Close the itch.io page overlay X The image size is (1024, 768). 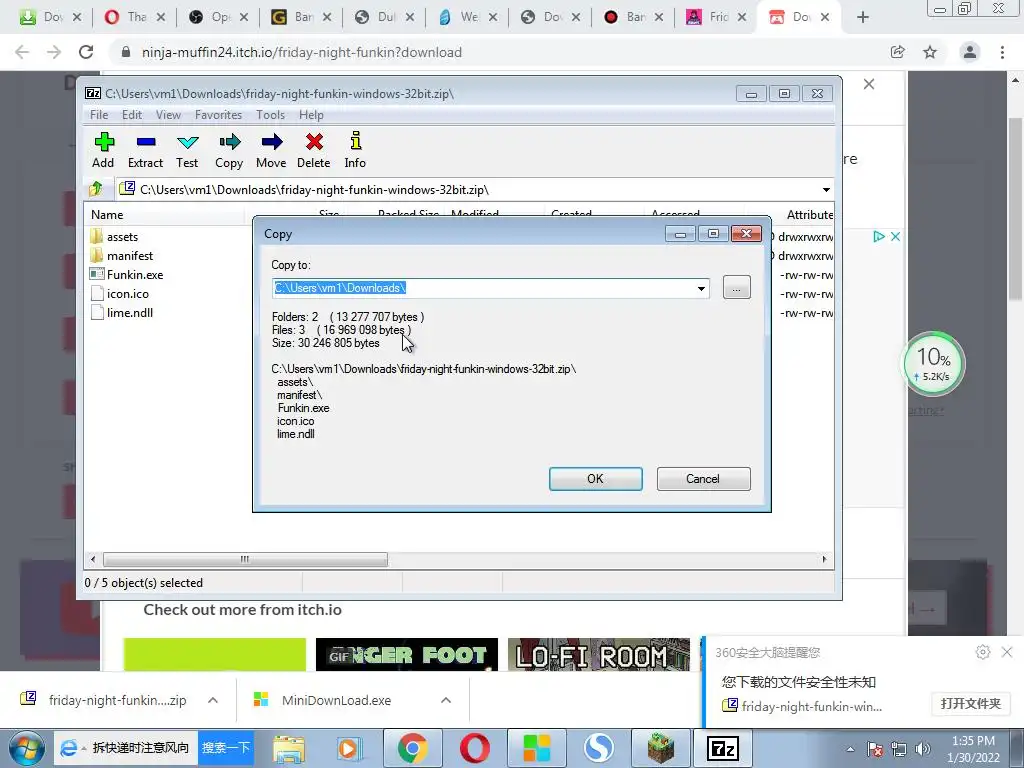pyautogui.click(x=869, y=84)
